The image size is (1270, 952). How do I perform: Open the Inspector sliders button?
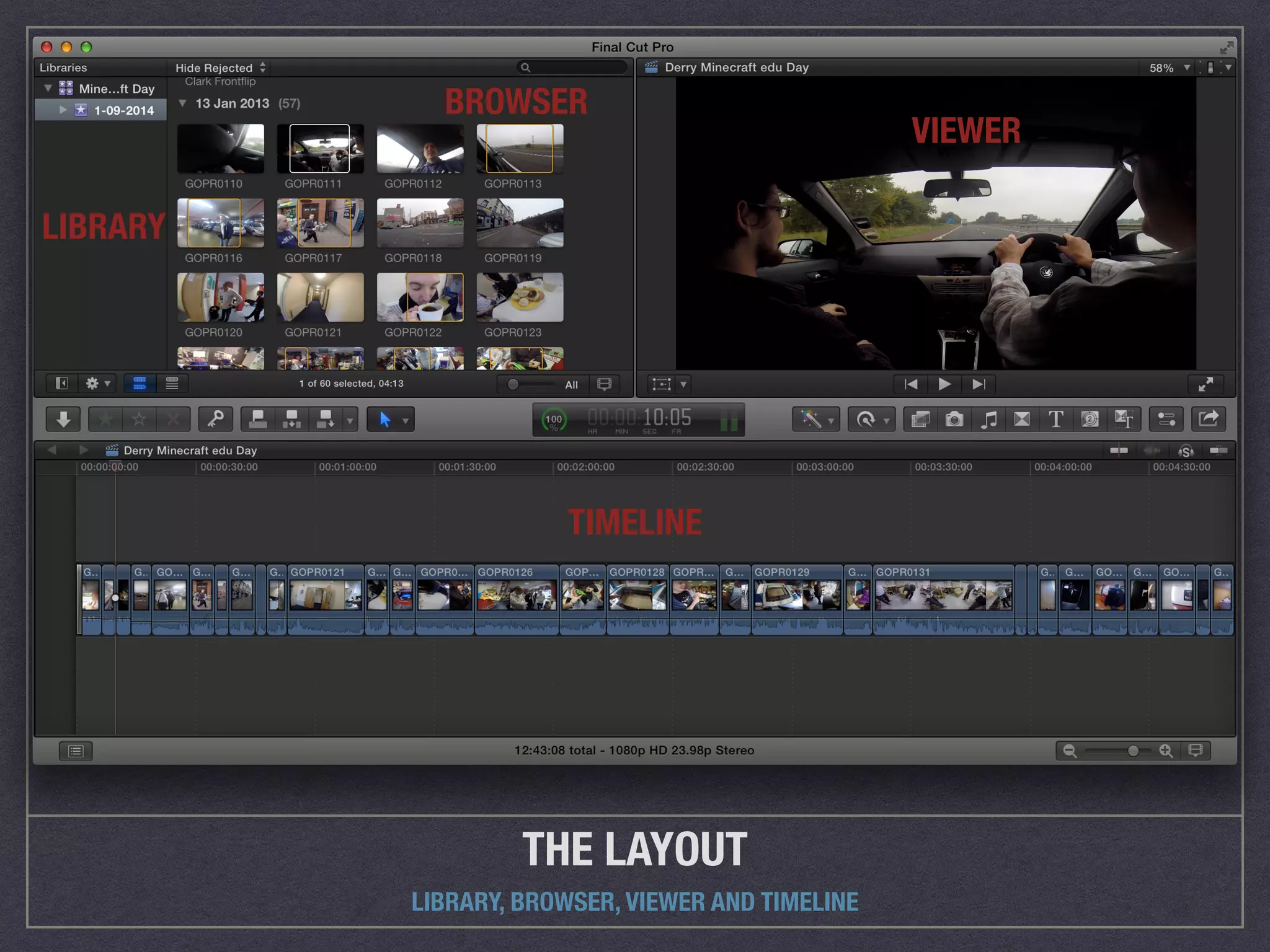[1166, 420]
